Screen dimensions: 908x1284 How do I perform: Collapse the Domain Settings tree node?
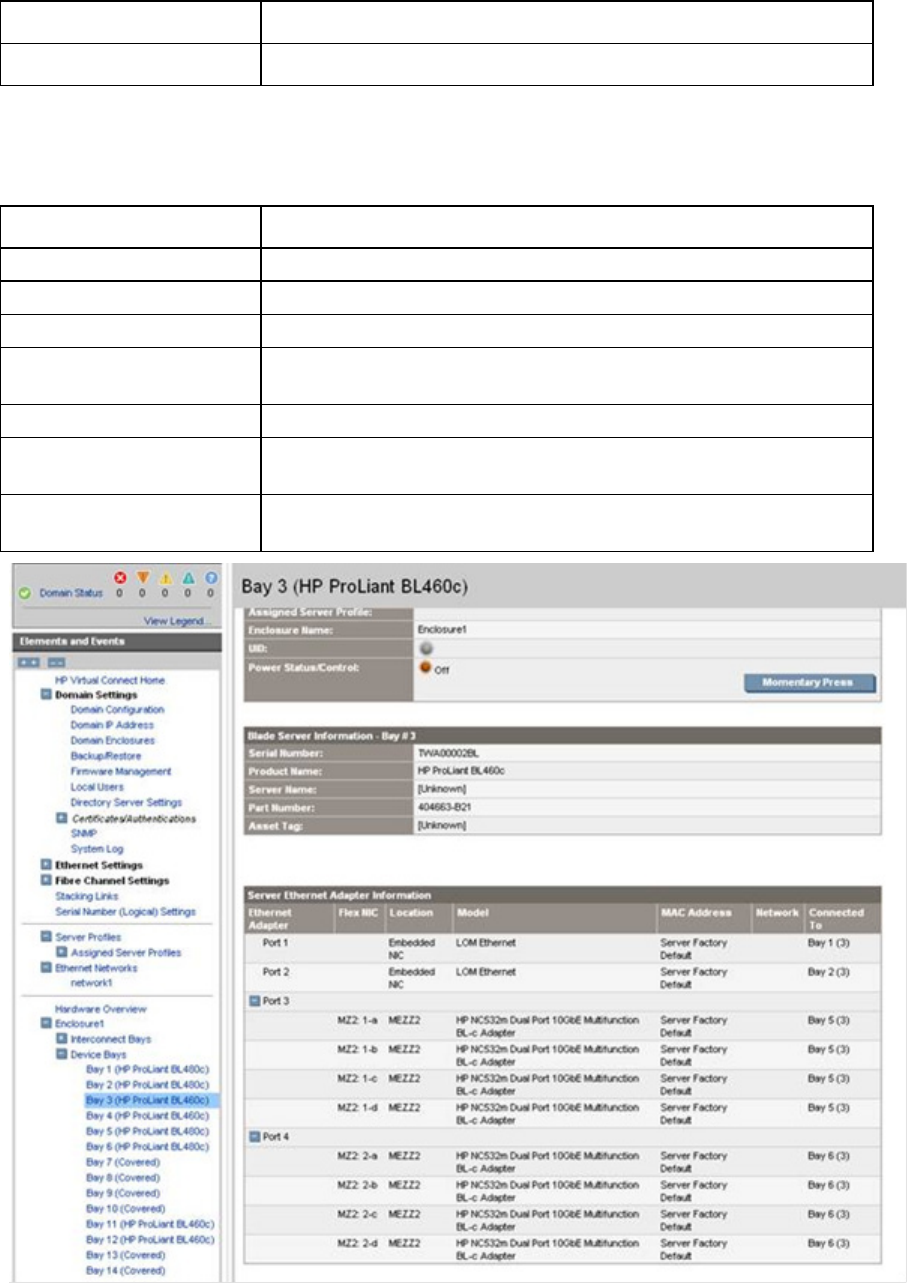46,694
